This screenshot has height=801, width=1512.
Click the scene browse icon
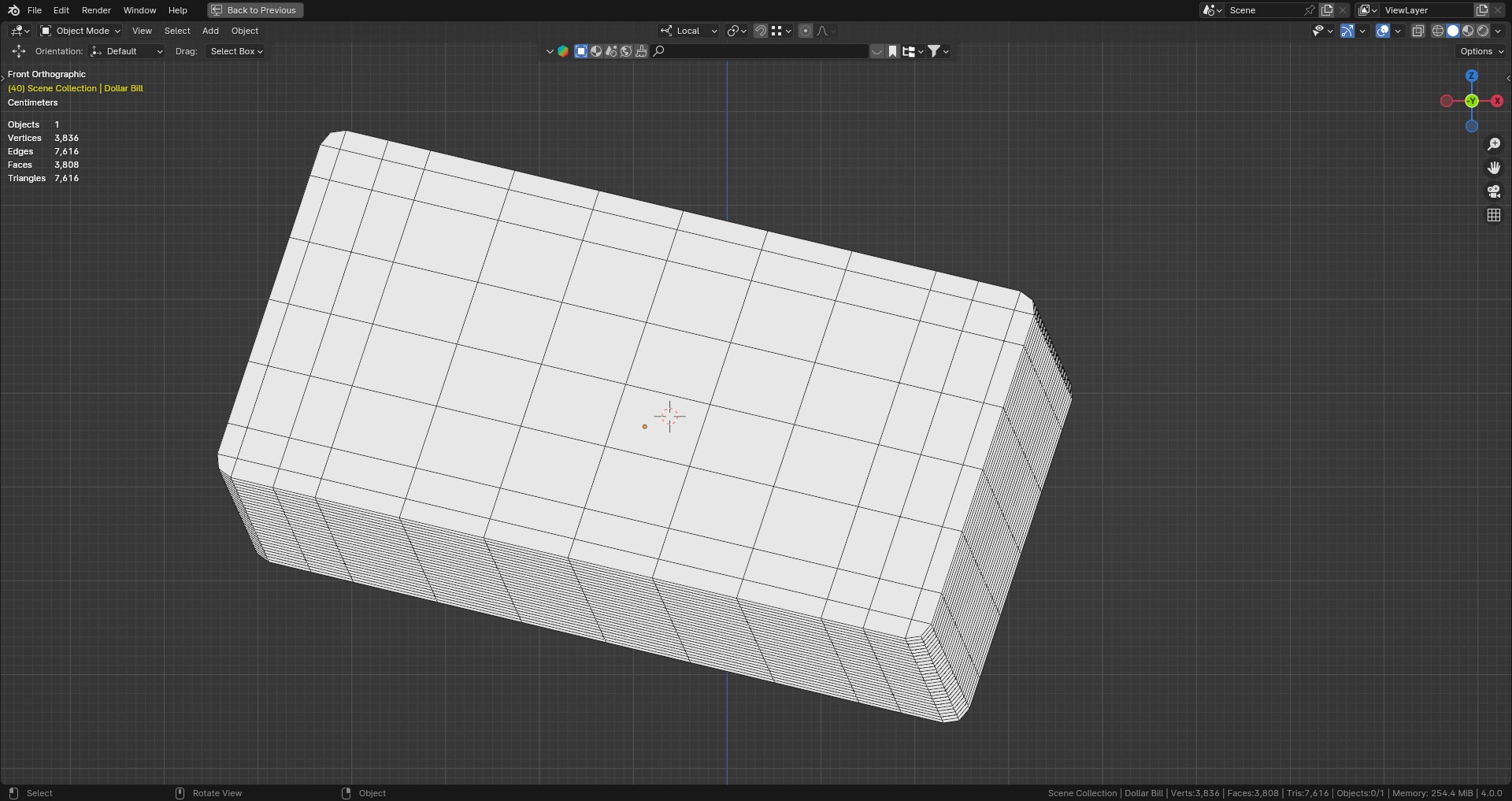(1212, 10)
